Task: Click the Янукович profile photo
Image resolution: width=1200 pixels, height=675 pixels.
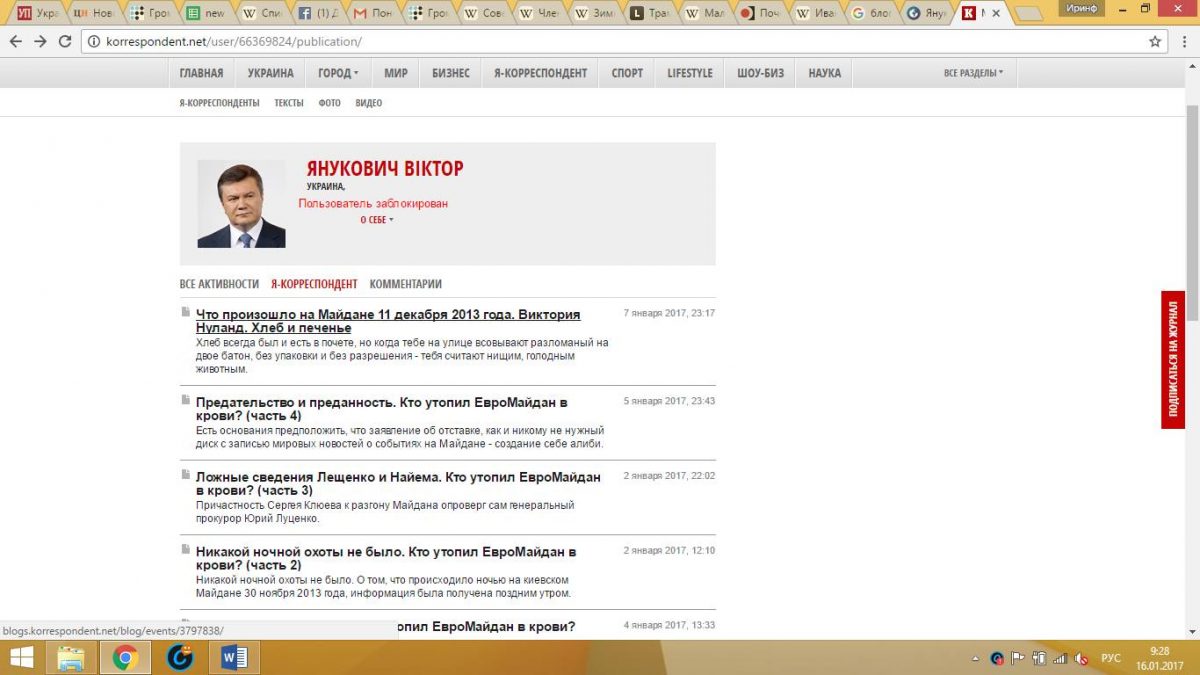Action: [x=241, y=204]
